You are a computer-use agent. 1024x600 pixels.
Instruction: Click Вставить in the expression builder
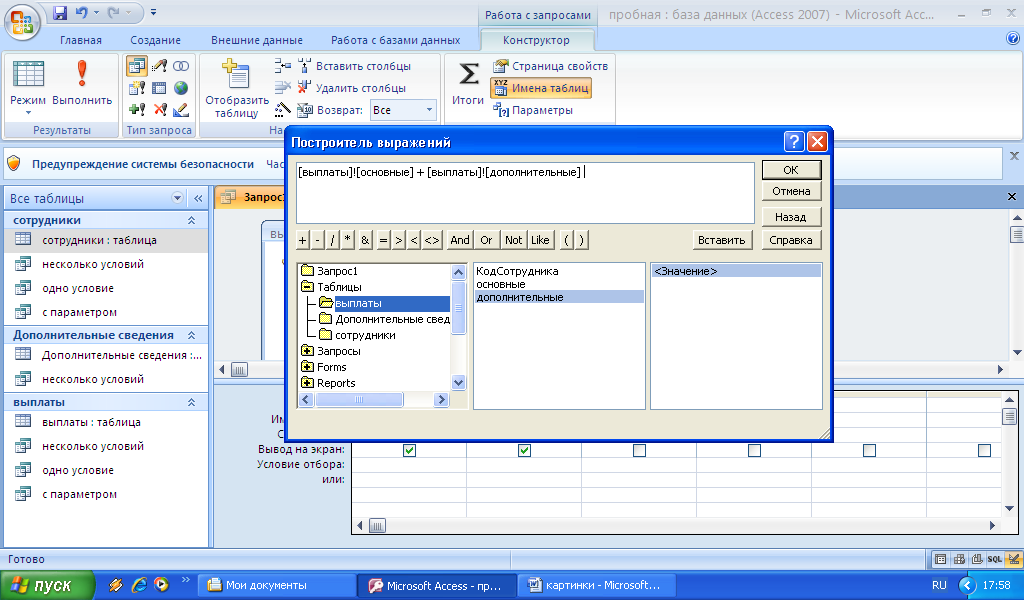pos(722,240)
